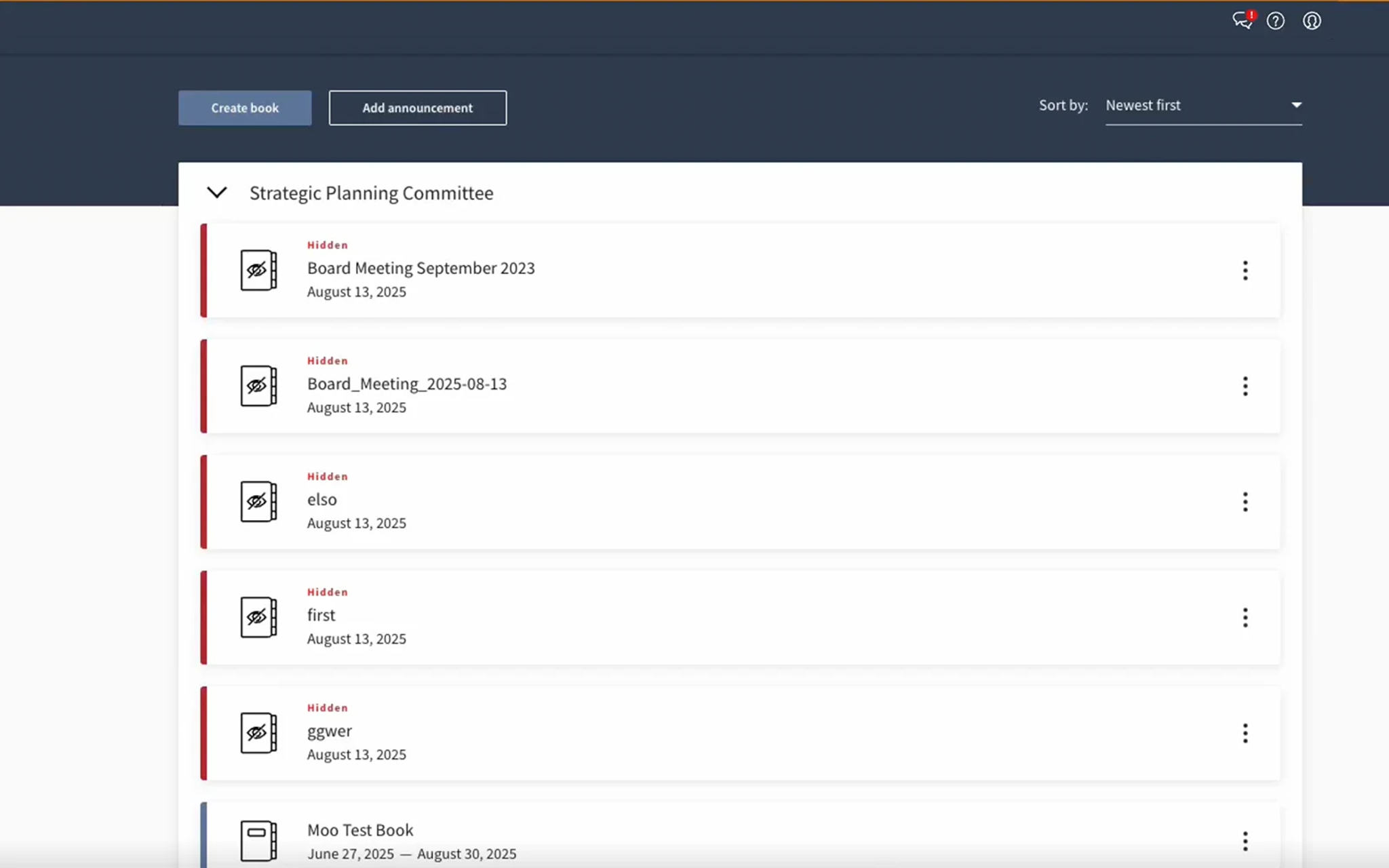The width and height of the screenshot is (1389, 868).
Task: Click the Sort by dropdown arrow
Action: coord(1296,105)
